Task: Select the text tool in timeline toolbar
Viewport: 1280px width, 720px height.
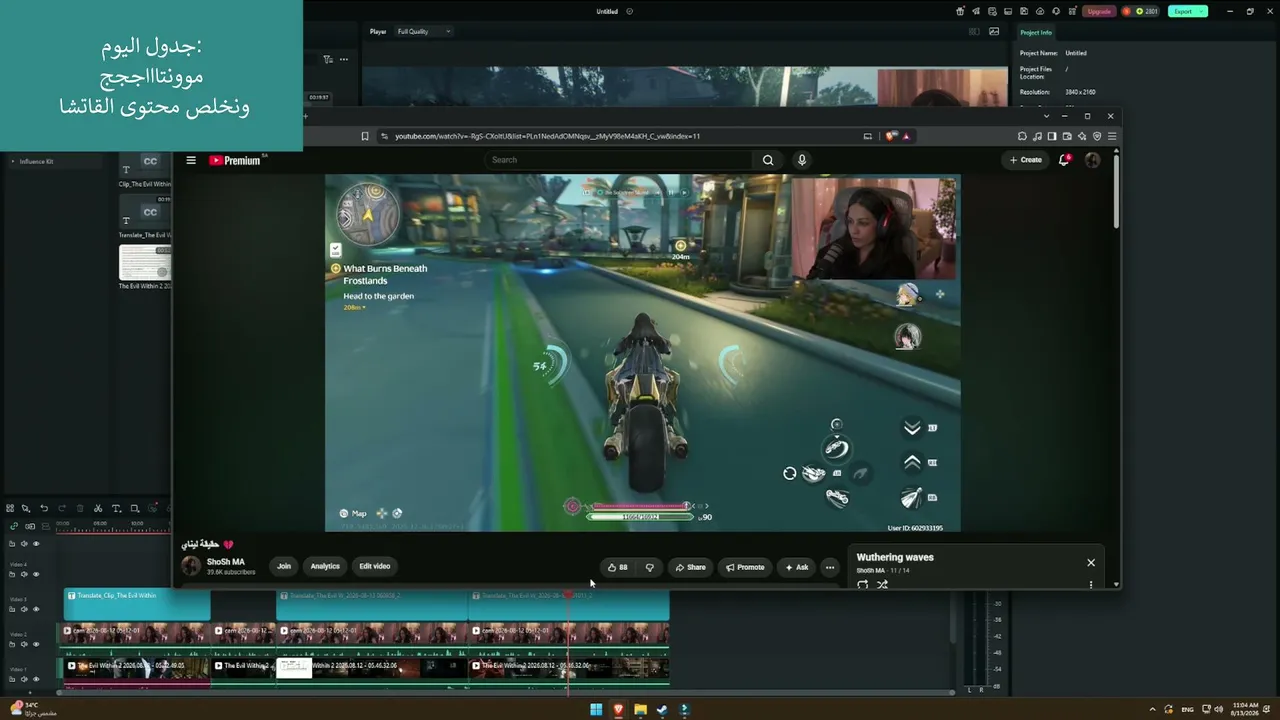Action: pyautogui.click(x=116, y=508)
